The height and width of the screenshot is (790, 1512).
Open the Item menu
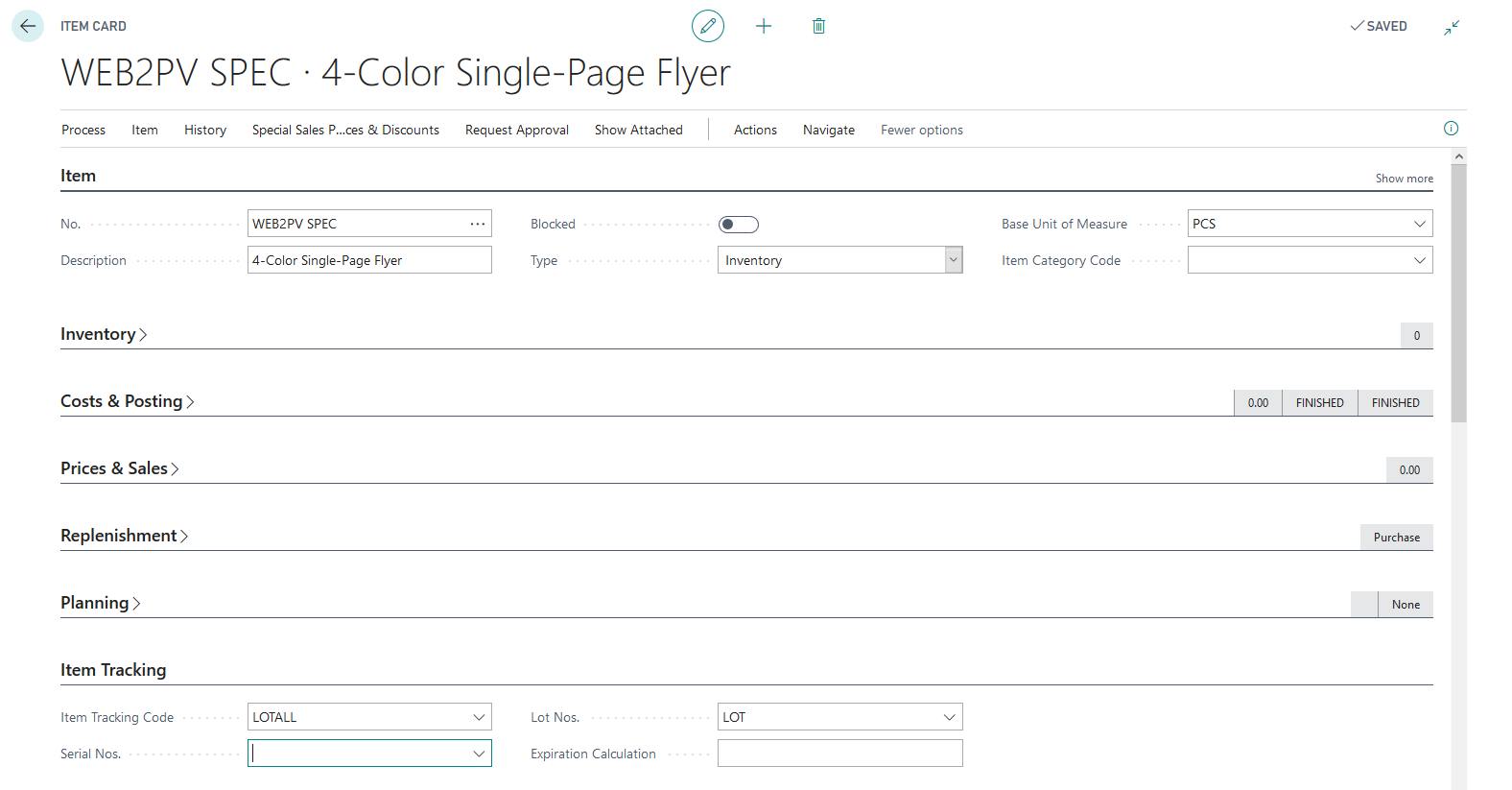145,130
